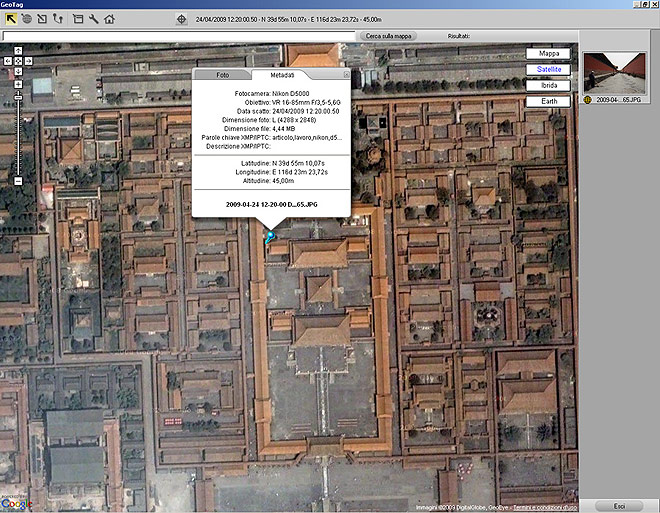Zoom in with the plus button
The height and width of the screenshot is (513, 660).
click(18, 84)
